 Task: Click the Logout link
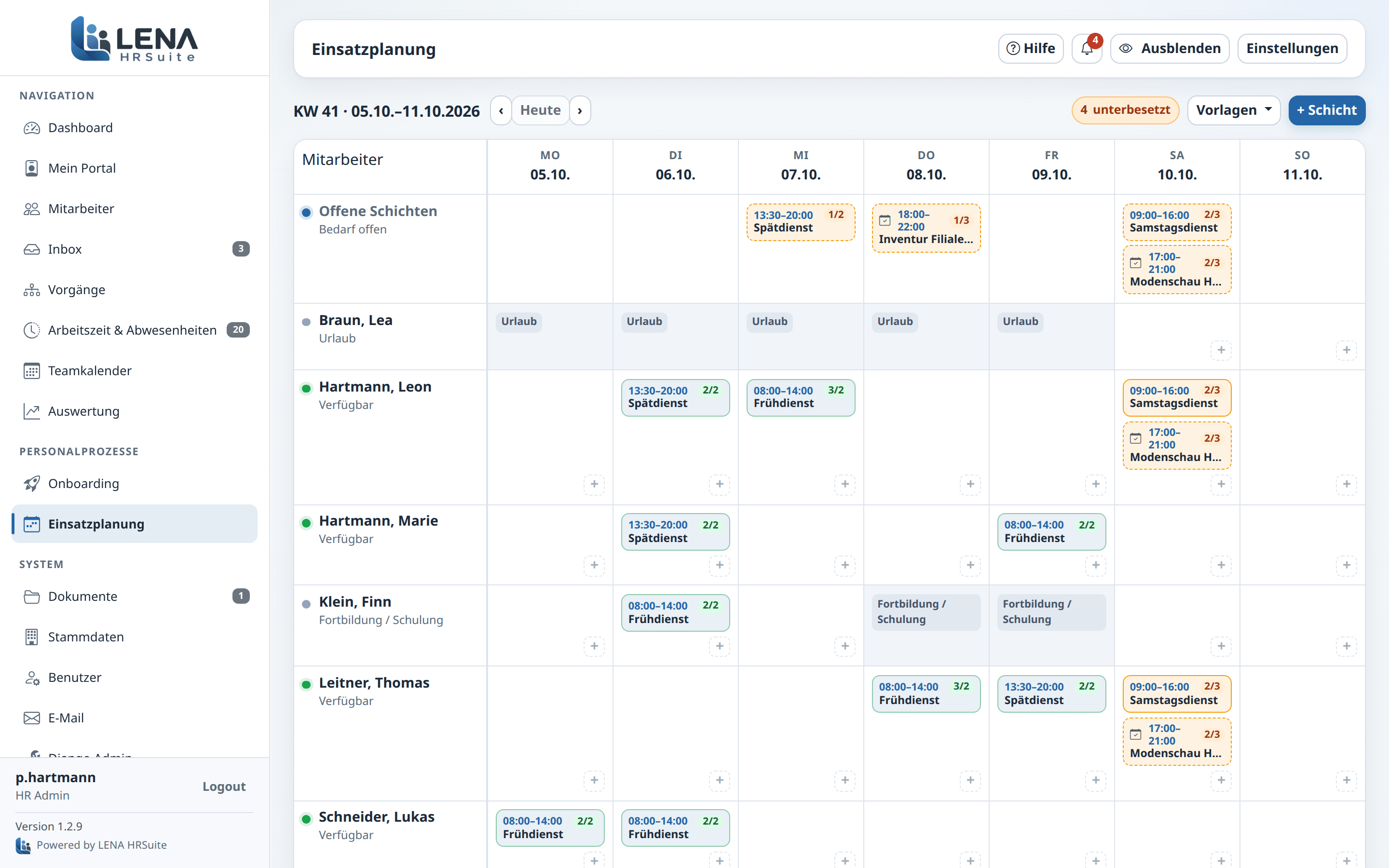pyautogui.click(x=224, y=787)
